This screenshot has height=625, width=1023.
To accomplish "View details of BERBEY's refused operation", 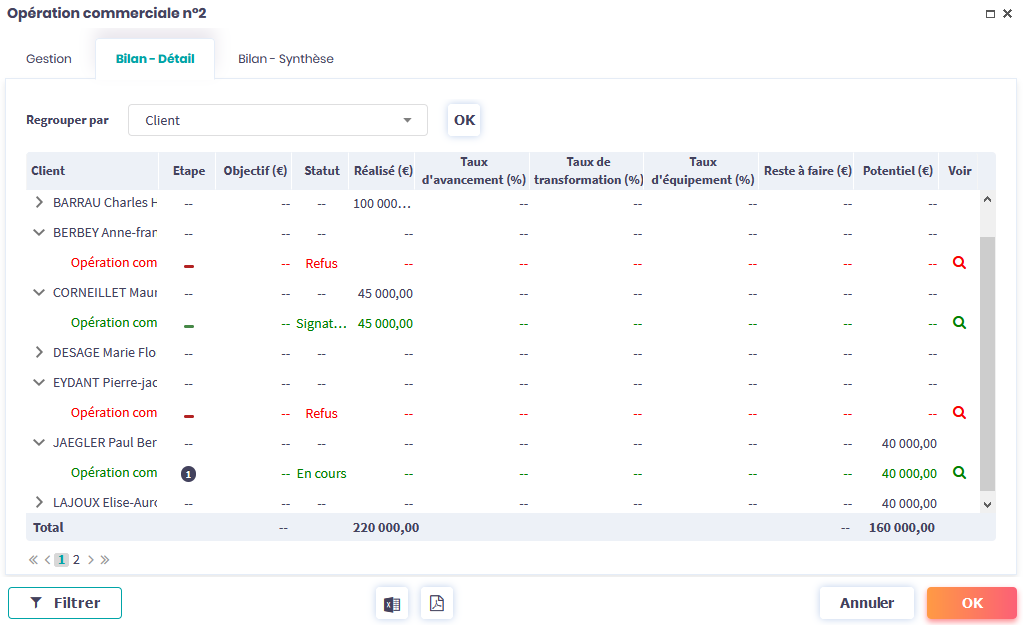I will (959, 263).
